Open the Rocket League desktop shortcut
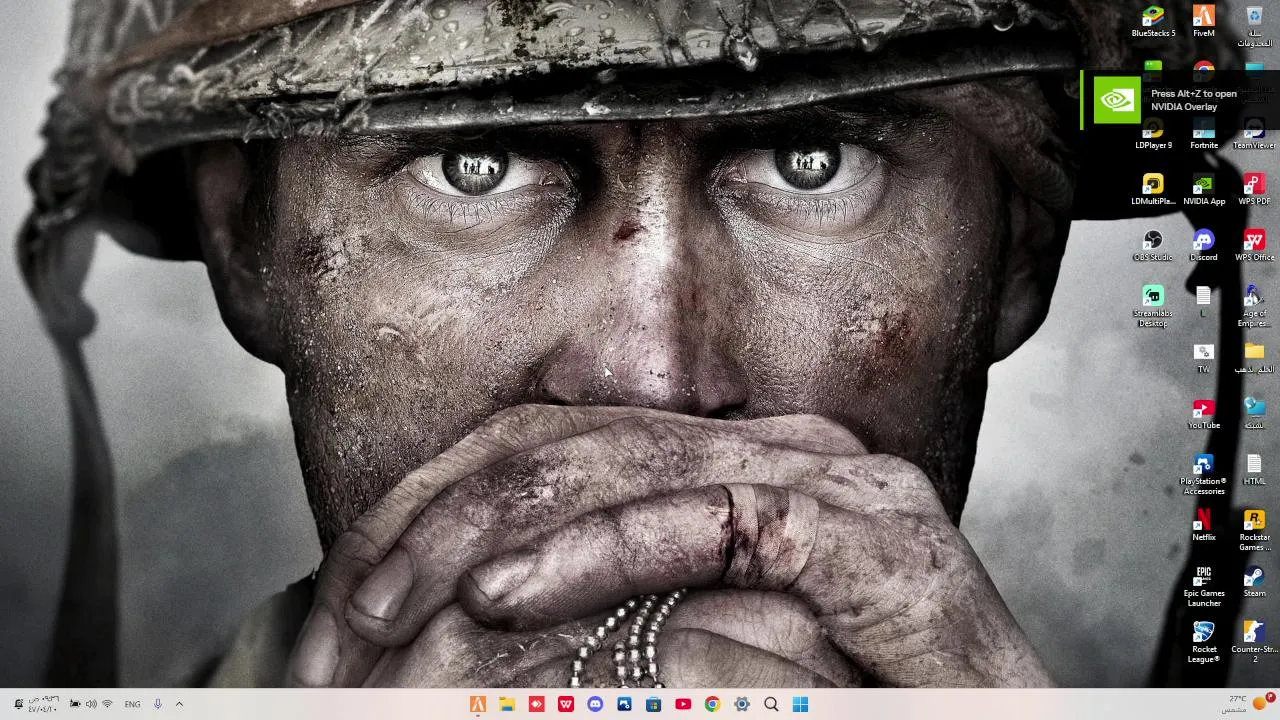Screen dimensions: 1280x720 1204,642
